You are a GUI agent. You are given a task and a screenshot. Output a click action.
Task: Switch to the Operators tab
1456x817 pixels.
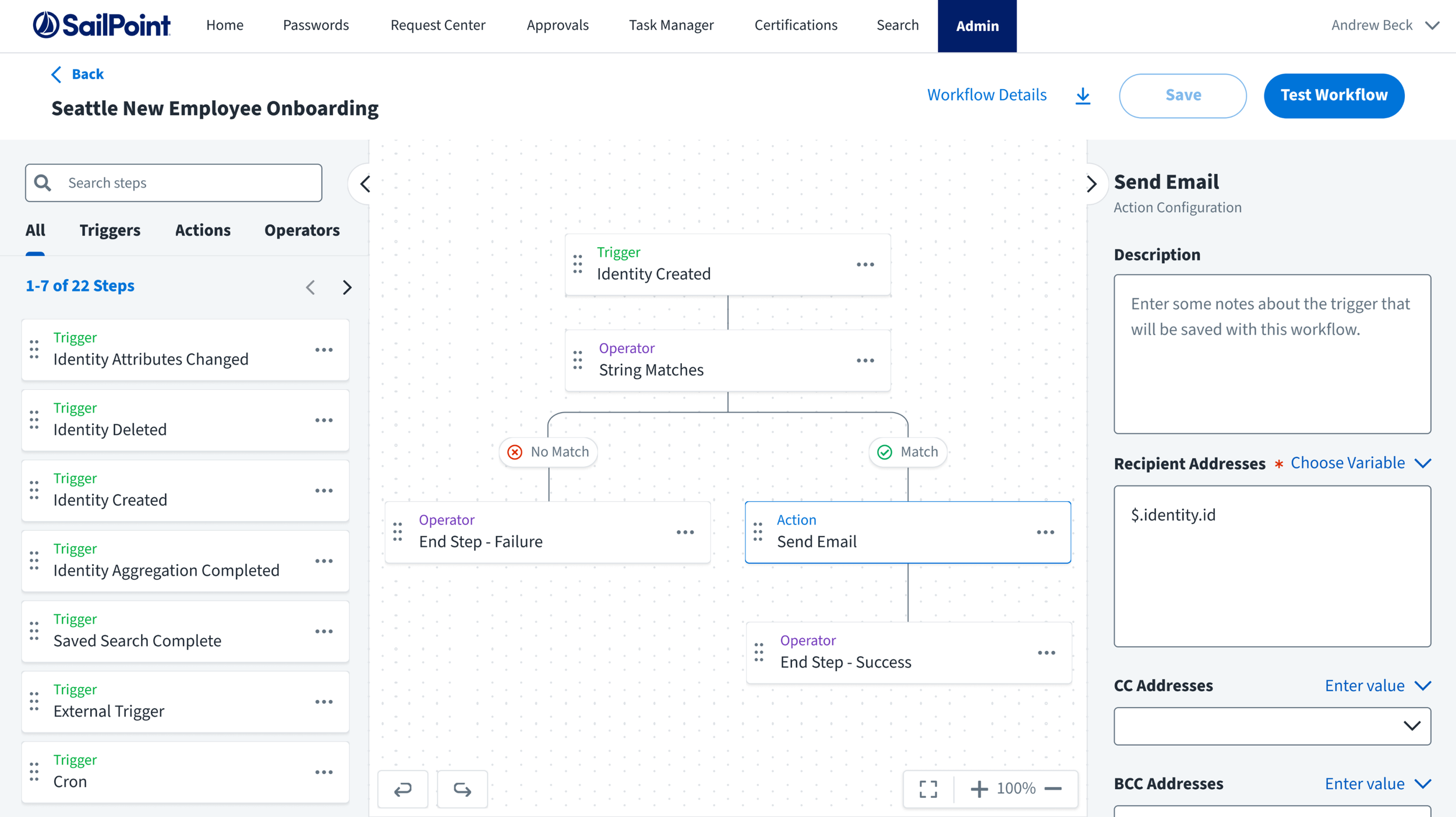pos(302,230)
